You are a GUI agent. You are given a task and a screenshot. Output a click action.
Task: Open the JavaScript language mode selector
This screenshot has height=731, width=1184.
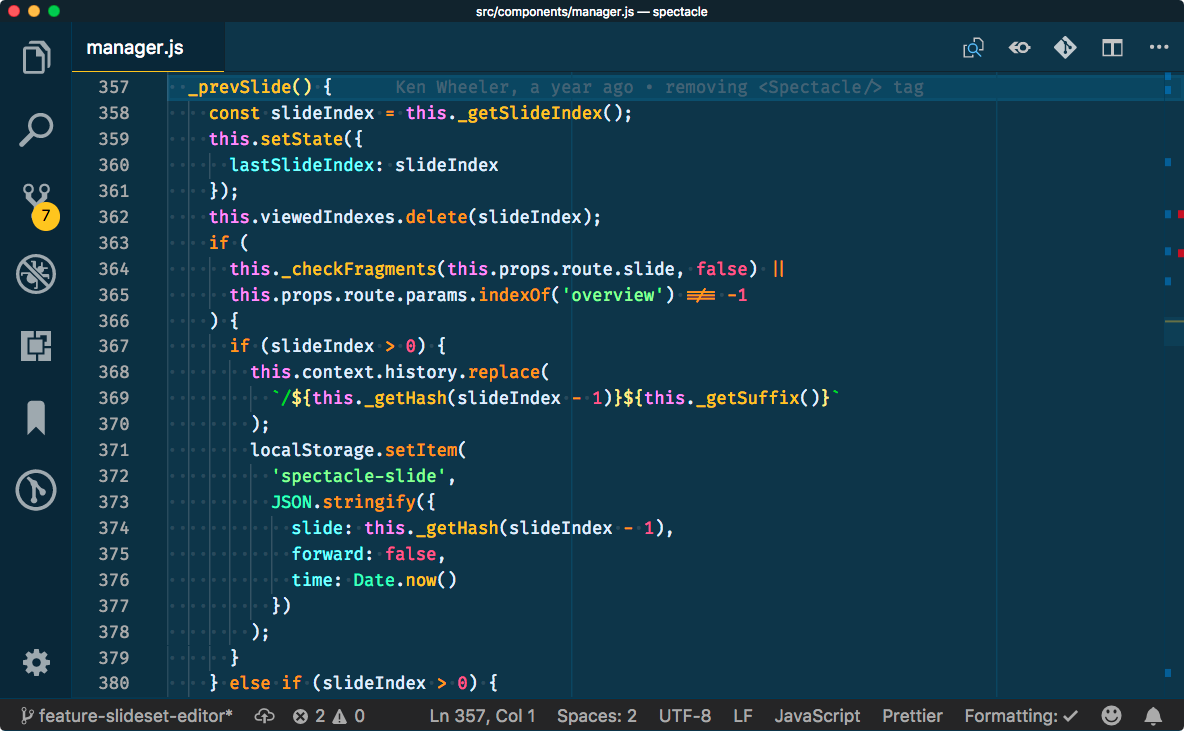817,716
